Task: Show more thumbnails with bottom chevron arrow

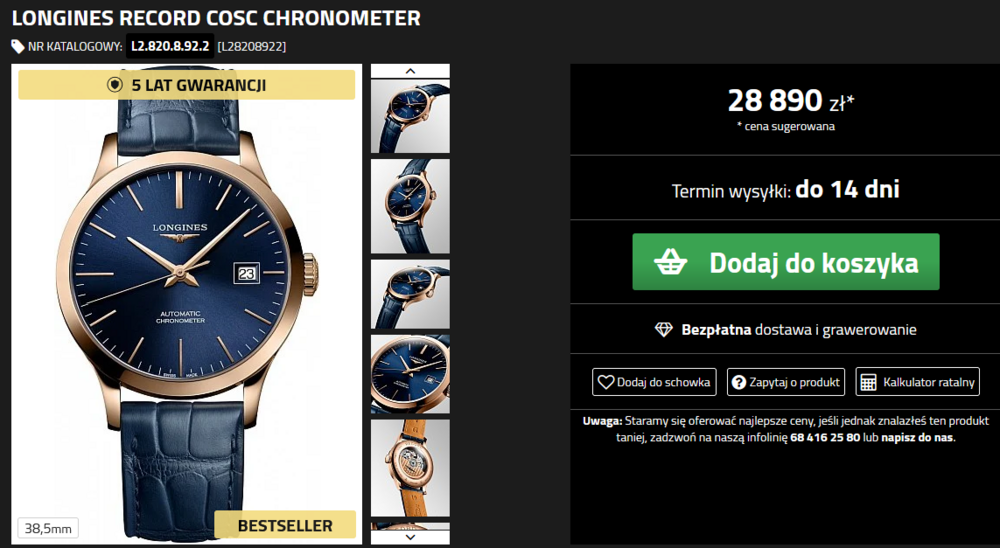Action: coord(410,537)
